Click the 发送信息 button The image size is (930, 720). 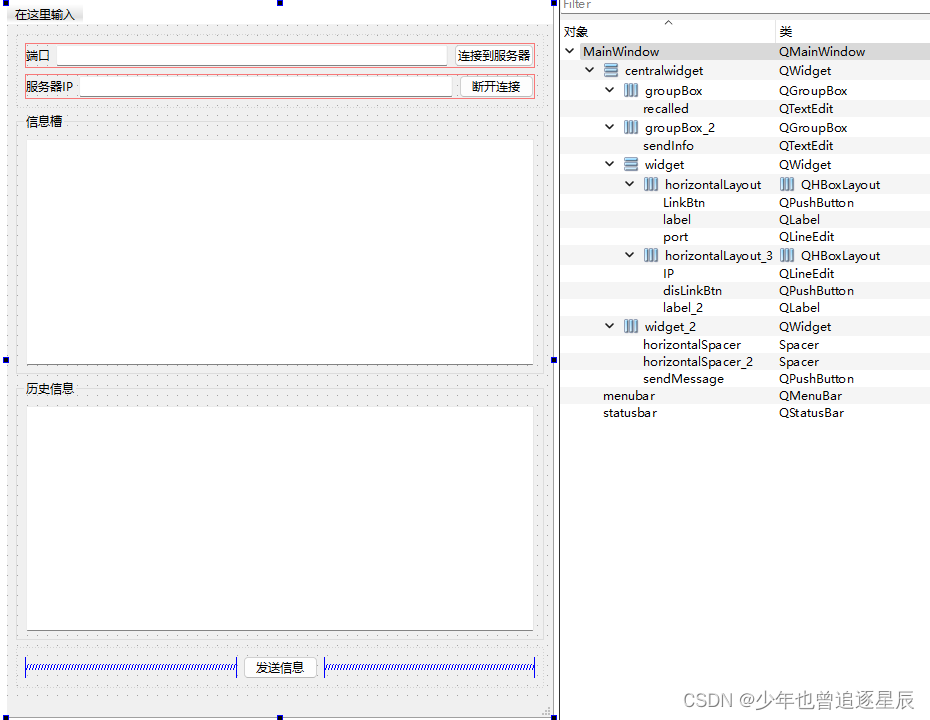coord(280,667)
